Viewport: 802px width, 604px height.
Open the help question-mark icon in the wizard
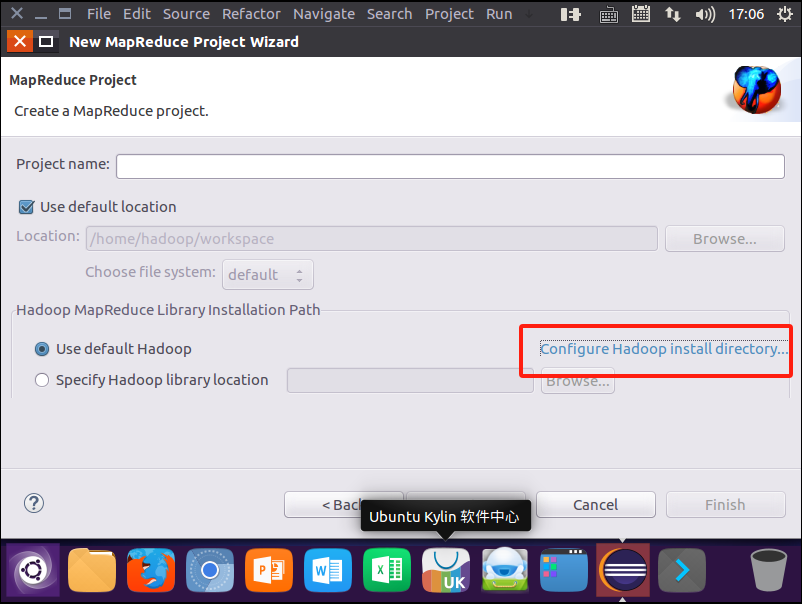tap(33, 503)
